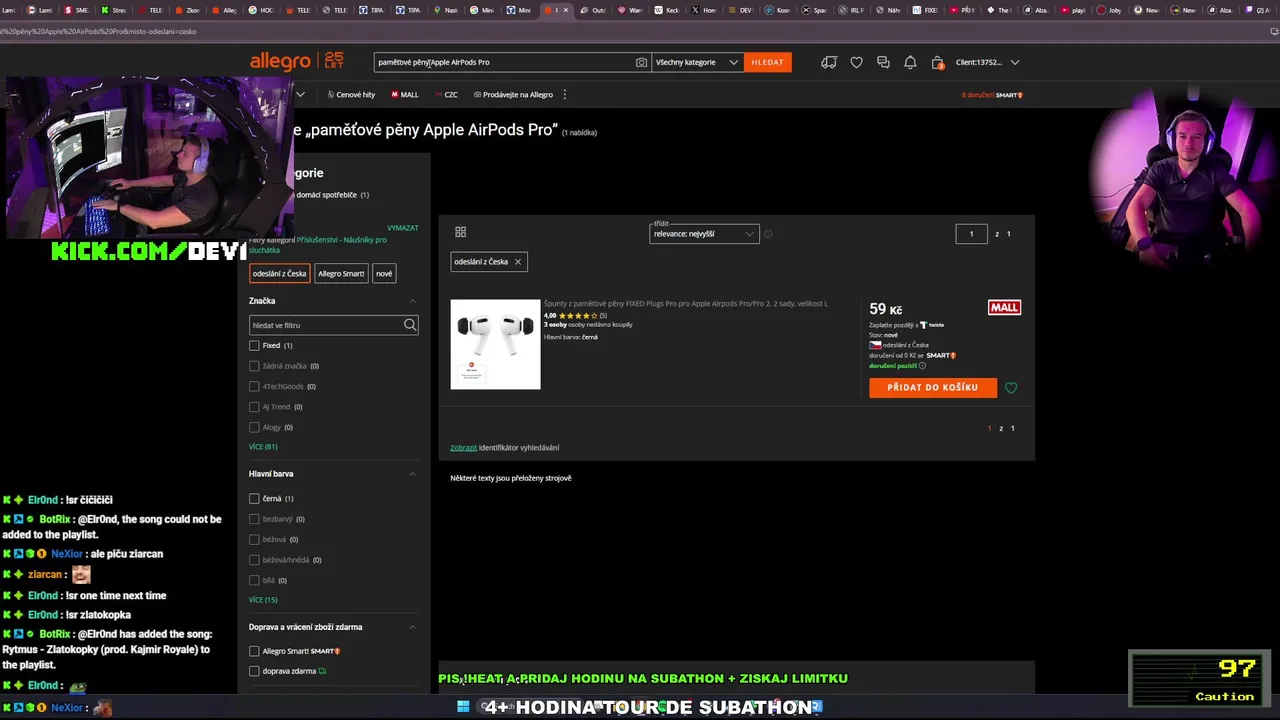Switch to the Outo browser tab

593,10
